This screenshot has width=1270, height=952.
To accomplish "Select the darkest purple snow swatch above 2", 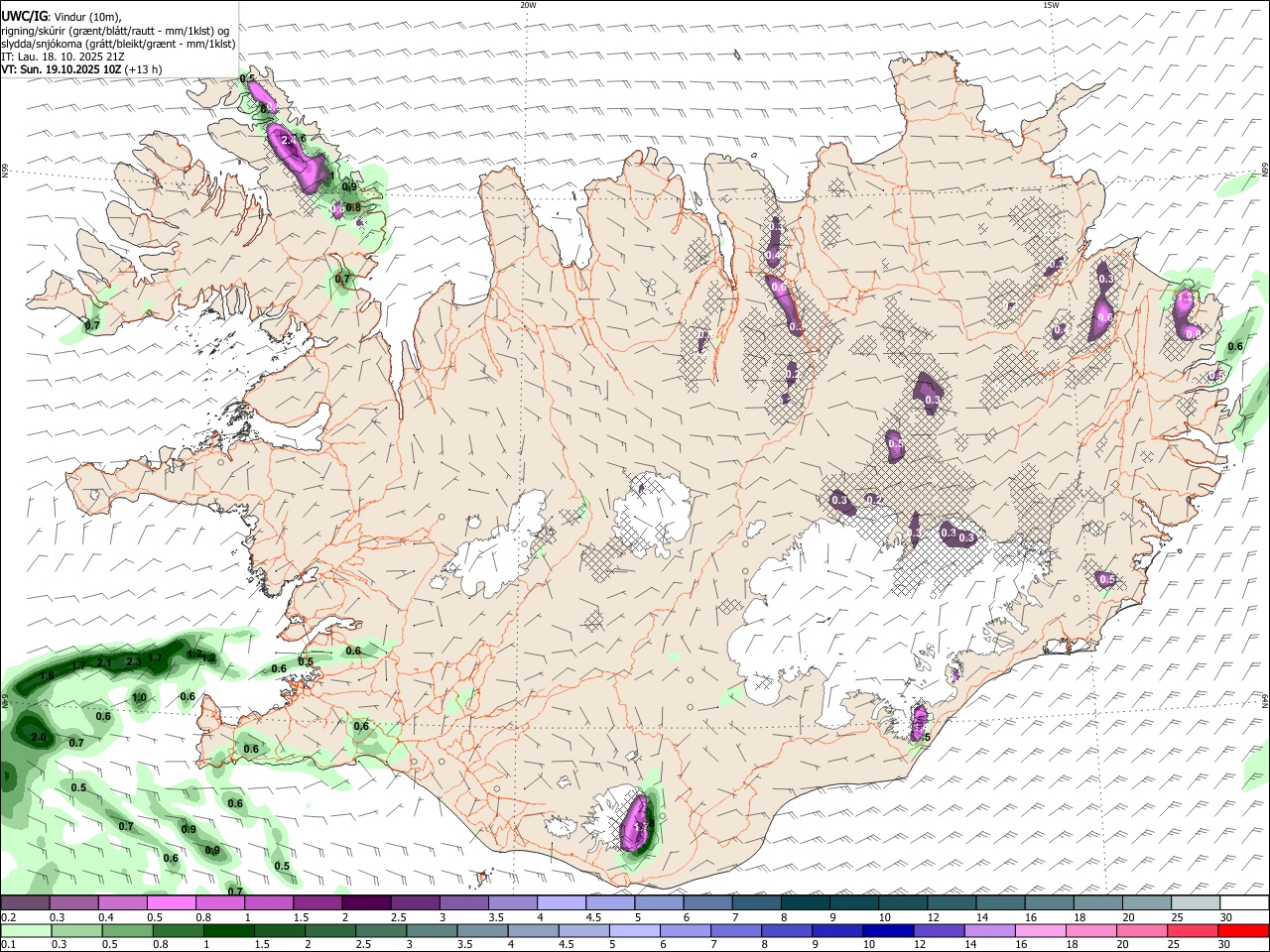I will click(x=366, y=902).
